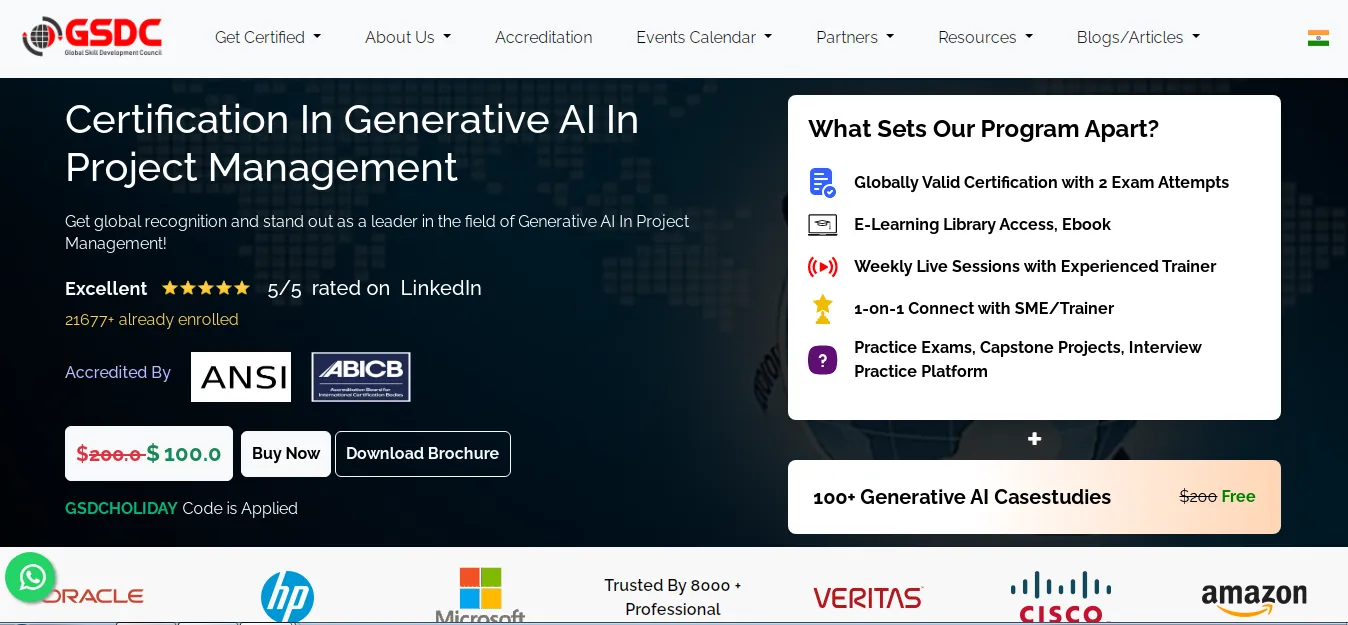Click the $100.0 price box
Image resolution: width=1348 pixels, height=625 pixels.
coord(149,454)
